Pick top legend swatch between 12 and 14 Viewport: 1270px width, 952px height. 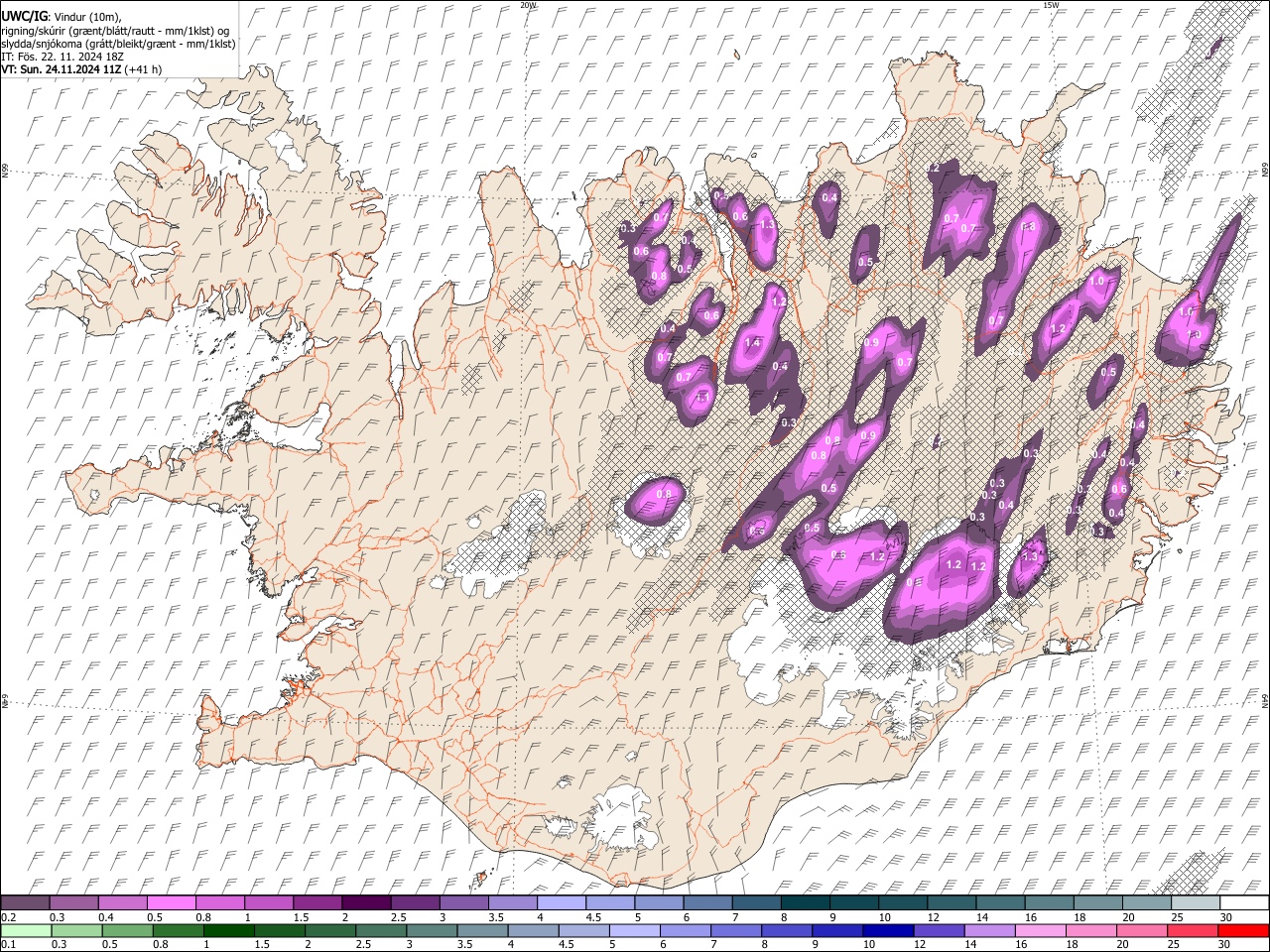952,903
